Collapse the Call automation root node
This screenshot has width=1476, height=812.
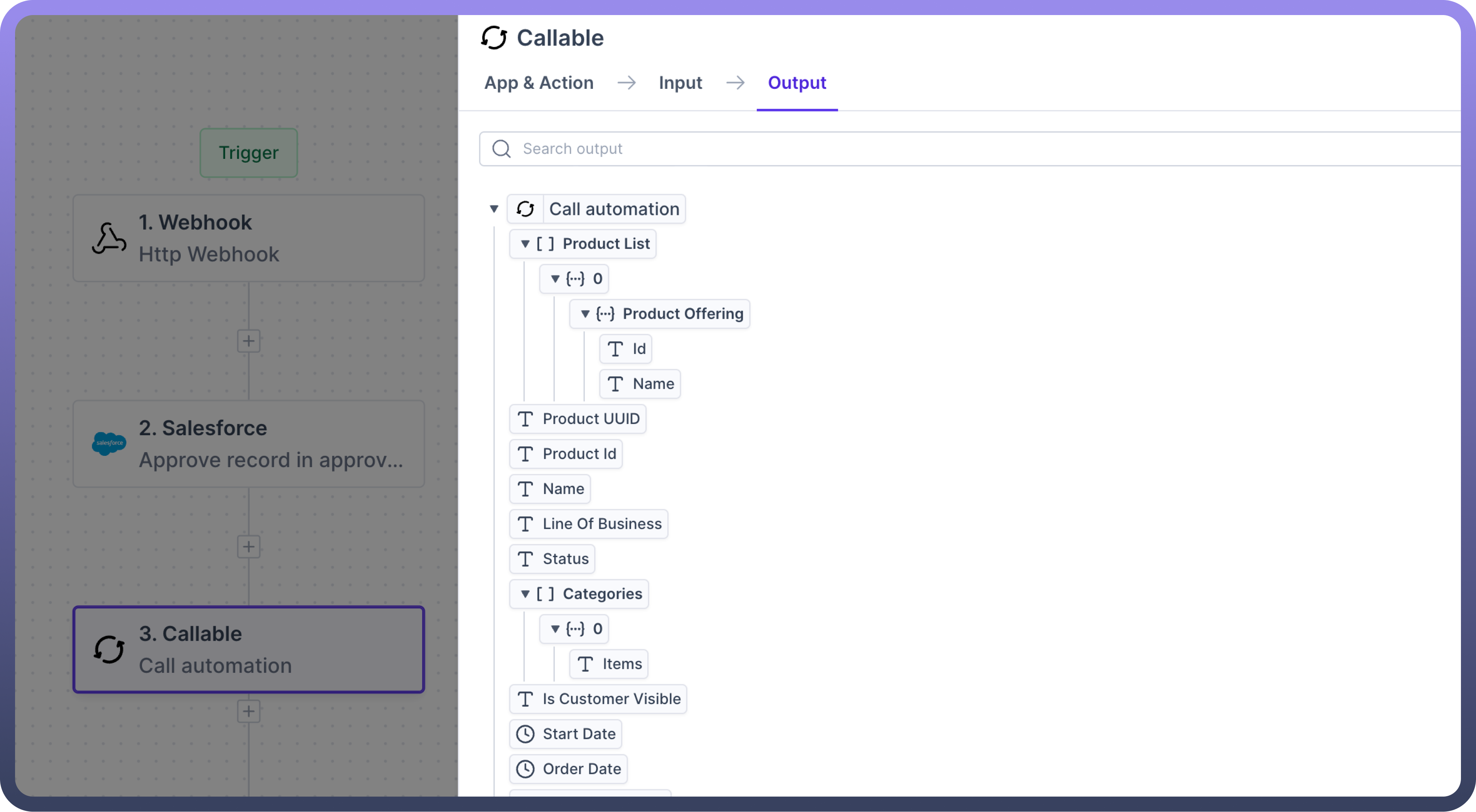[494, 209]
